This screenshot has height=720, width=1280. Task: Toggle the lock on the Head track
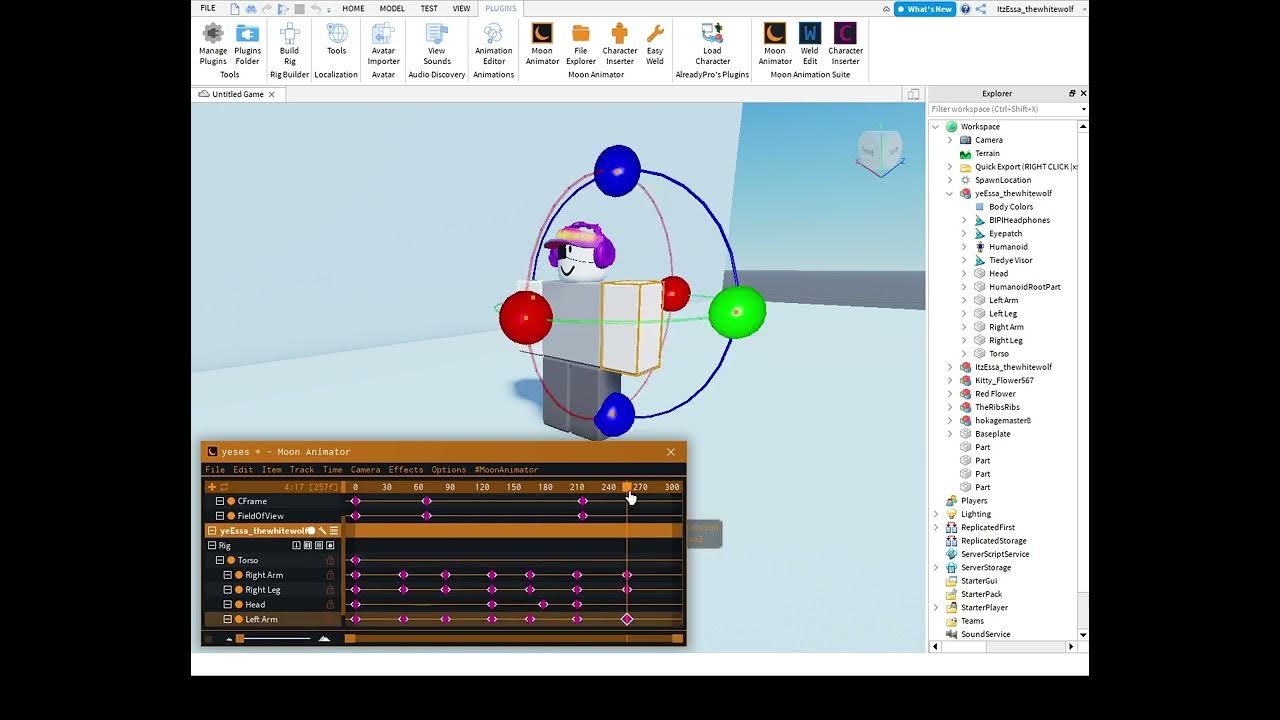pyautogui.click(x=330, y=605)
